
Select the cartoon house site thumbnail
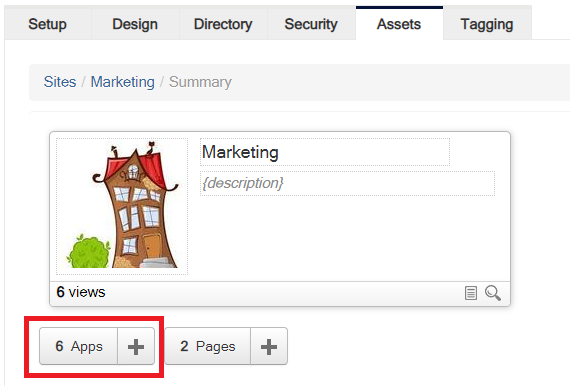point(122,206)
